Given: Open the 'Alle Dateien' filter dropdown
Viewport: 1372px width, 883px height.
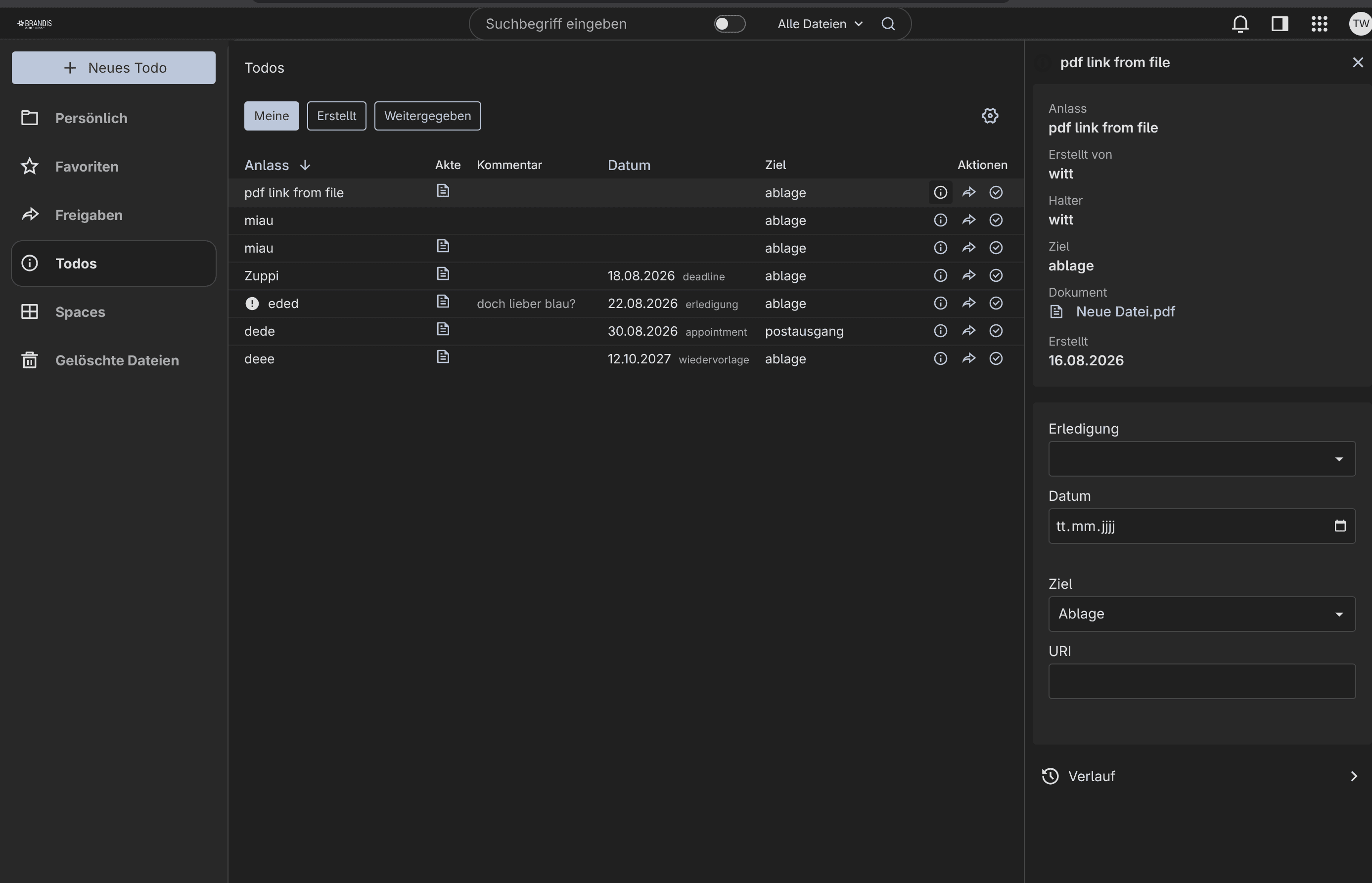Looking at the screenshot, I should (820, 24).
